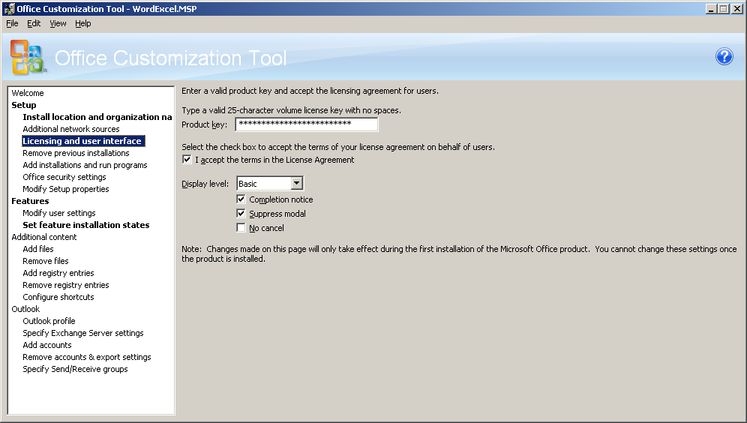Open Outlook profile page
The image size is (747, 423).
click(x=49, y=321)
